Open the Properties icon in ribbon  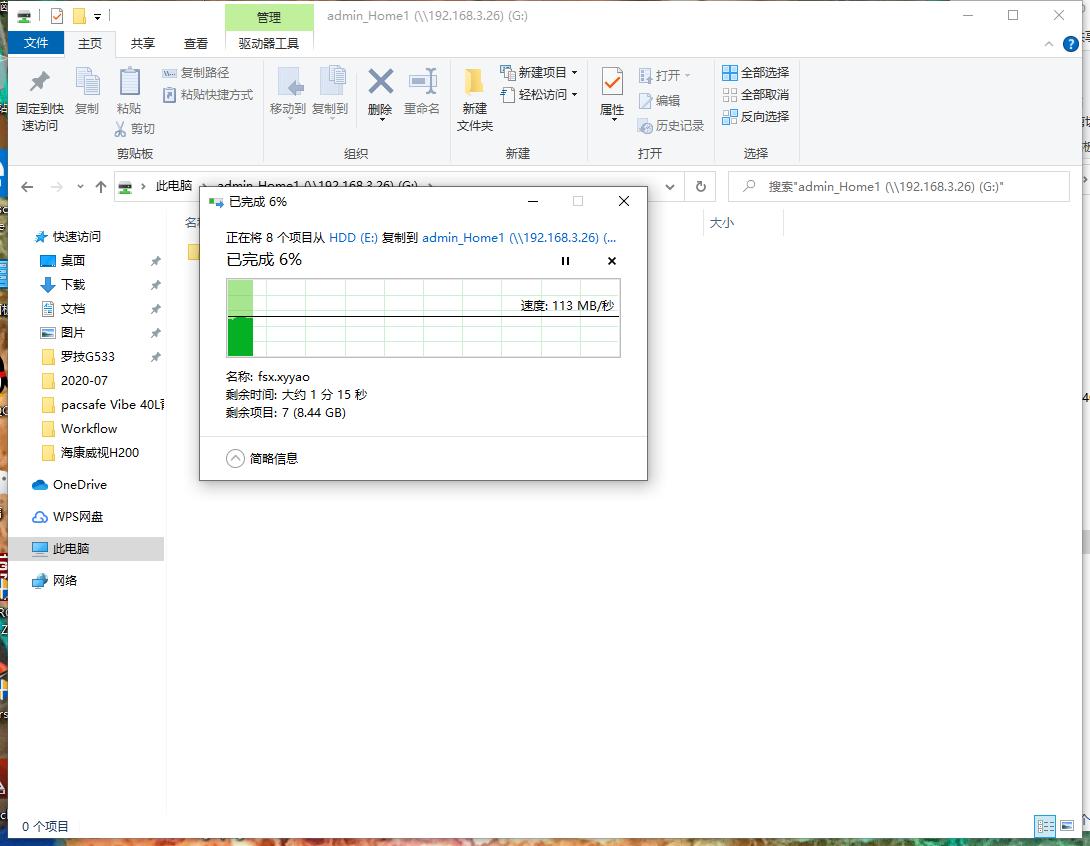click(x=612, y=83)
